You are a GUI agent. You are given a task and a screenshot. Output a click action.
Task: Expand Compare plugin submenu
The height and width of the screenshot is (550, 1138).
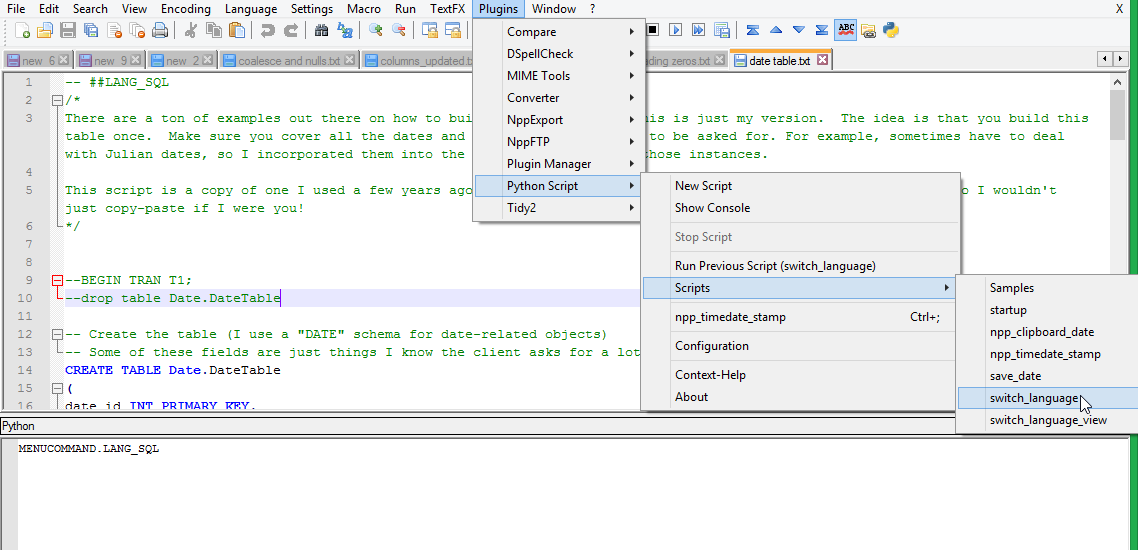(x=557, y=32)
